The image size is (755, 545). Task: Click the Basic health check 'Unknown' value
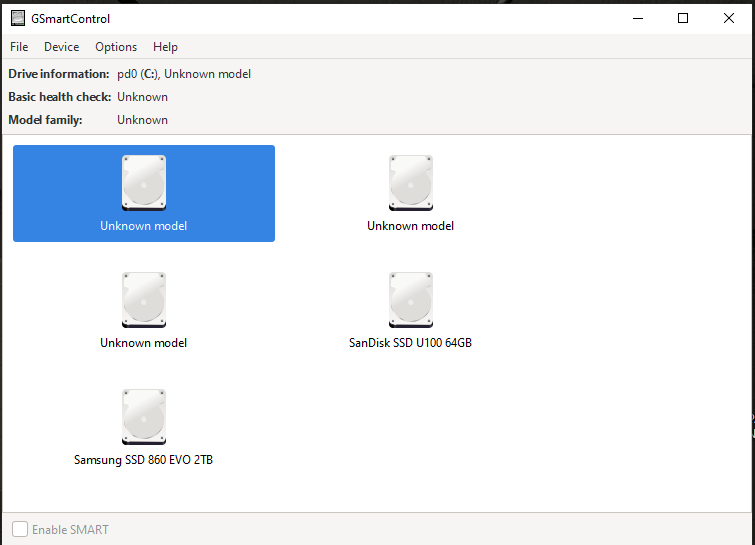(143, 97)
